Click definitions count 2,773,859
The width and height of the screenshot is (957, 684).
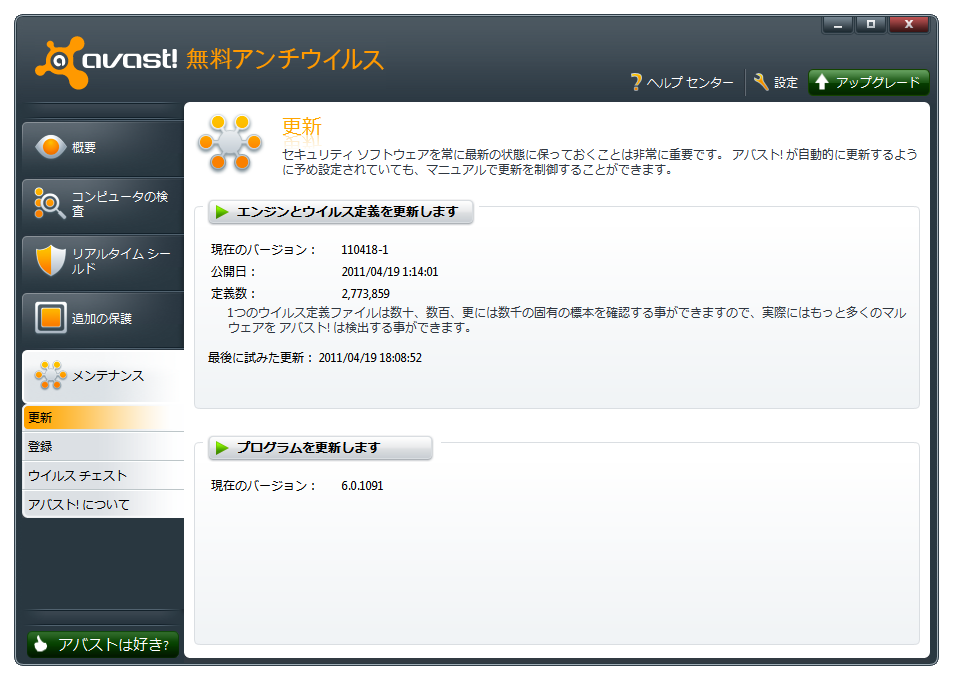point(365,293)
